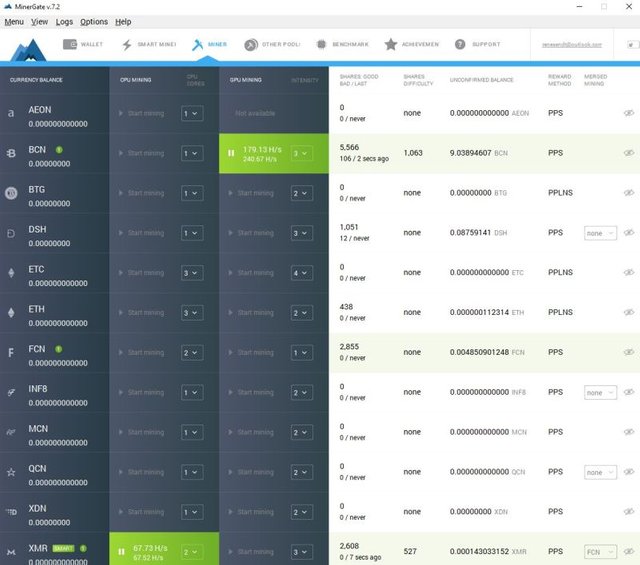Open the Support tab

pos(477,44)
